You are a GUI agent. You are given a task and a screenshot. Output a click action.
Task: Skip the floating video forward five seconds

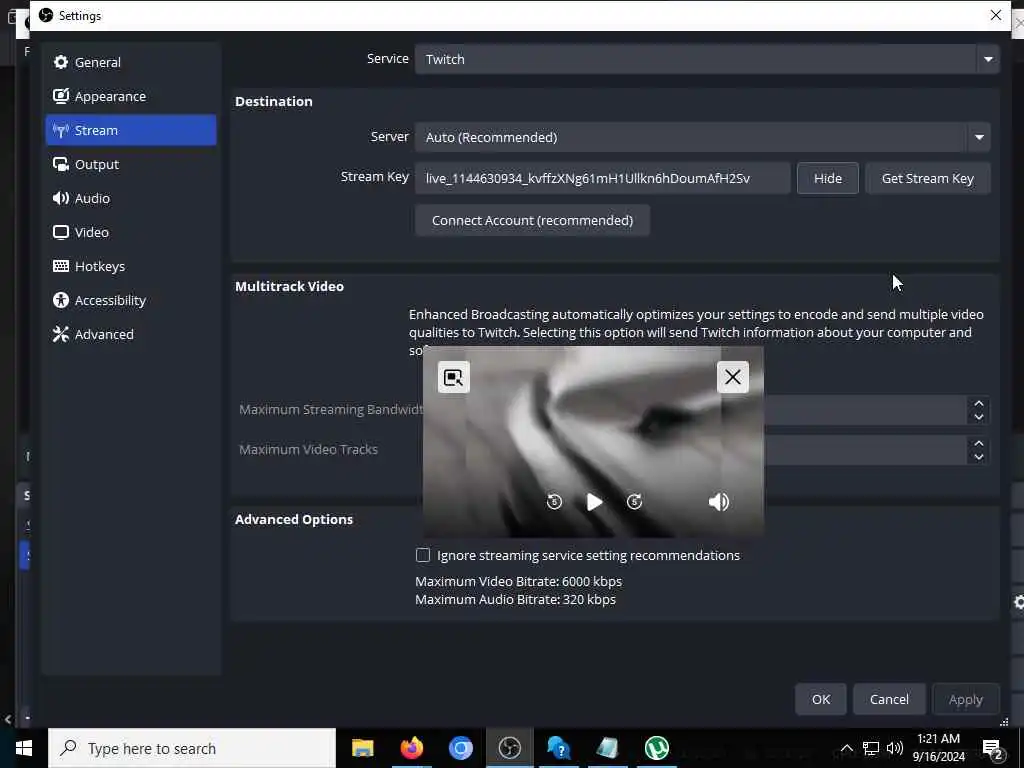pyautogui.click(x=634, y=502)
